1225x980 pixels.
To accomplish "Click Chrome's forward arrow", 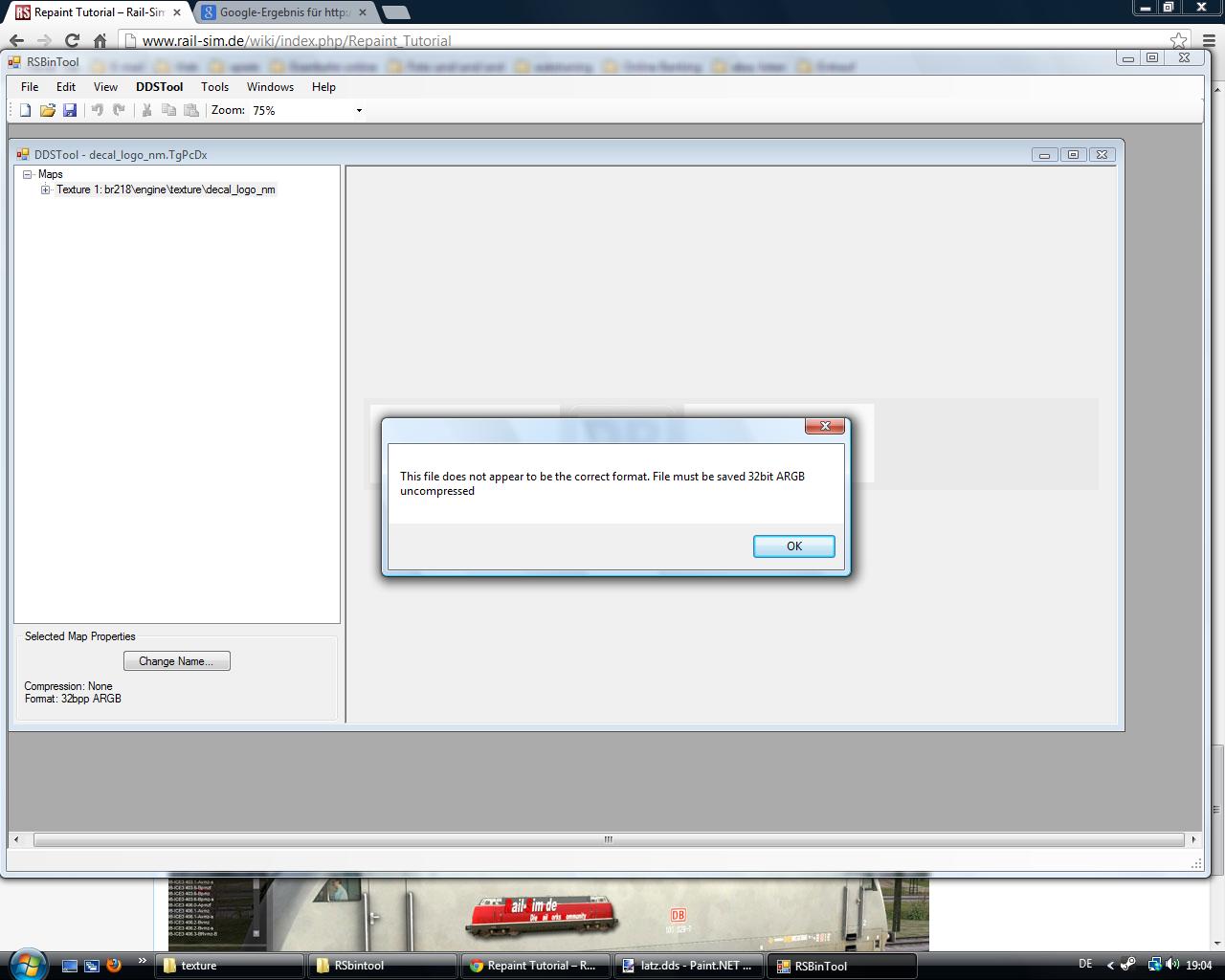I will [44, 40].
